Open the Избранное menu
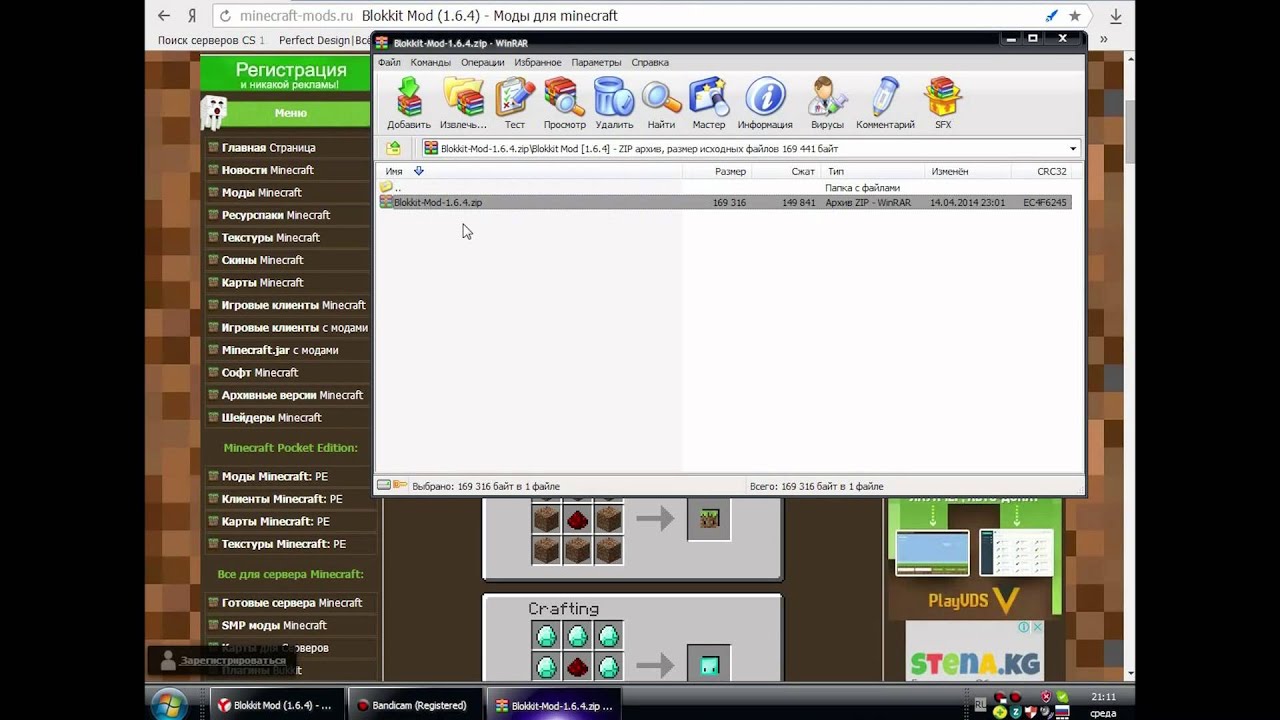 (538, 62)
